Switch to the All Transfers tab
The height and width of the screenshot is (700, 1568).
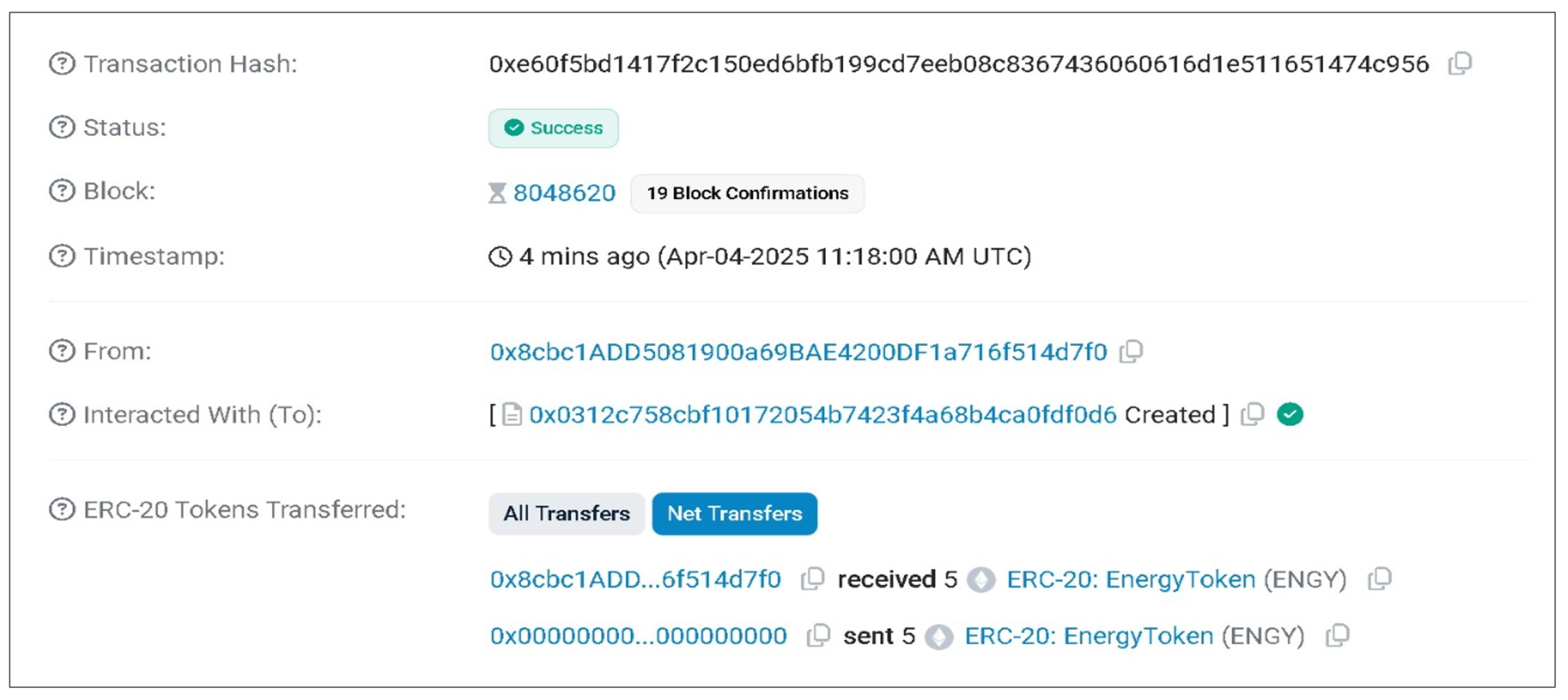tap(566, 514)
